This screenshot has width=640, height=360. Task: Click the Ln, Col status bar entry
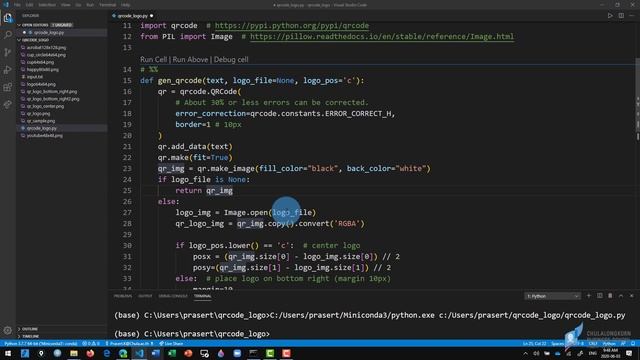point(534,344)
